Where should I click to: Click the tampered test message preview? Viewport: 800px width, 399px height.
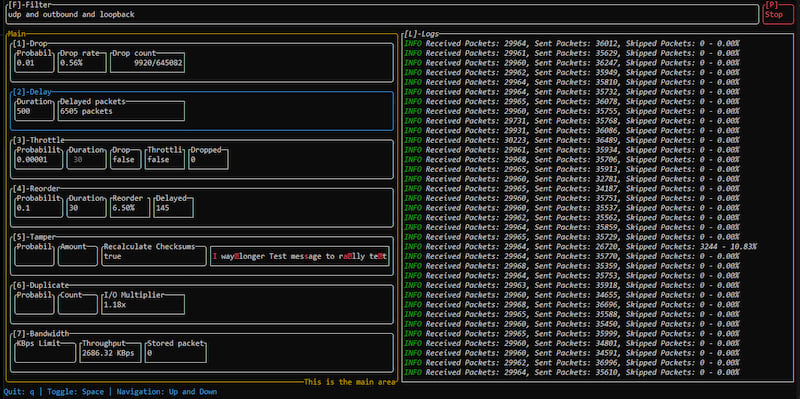tap(299, 256)
